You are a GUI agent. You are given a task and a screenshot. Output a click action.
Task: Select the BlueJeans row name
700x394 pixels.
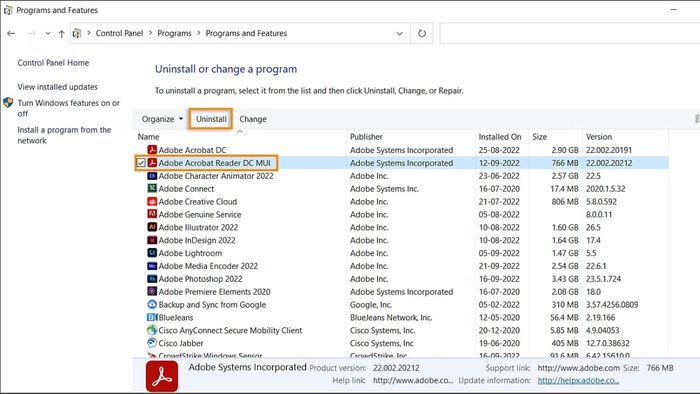176,318
